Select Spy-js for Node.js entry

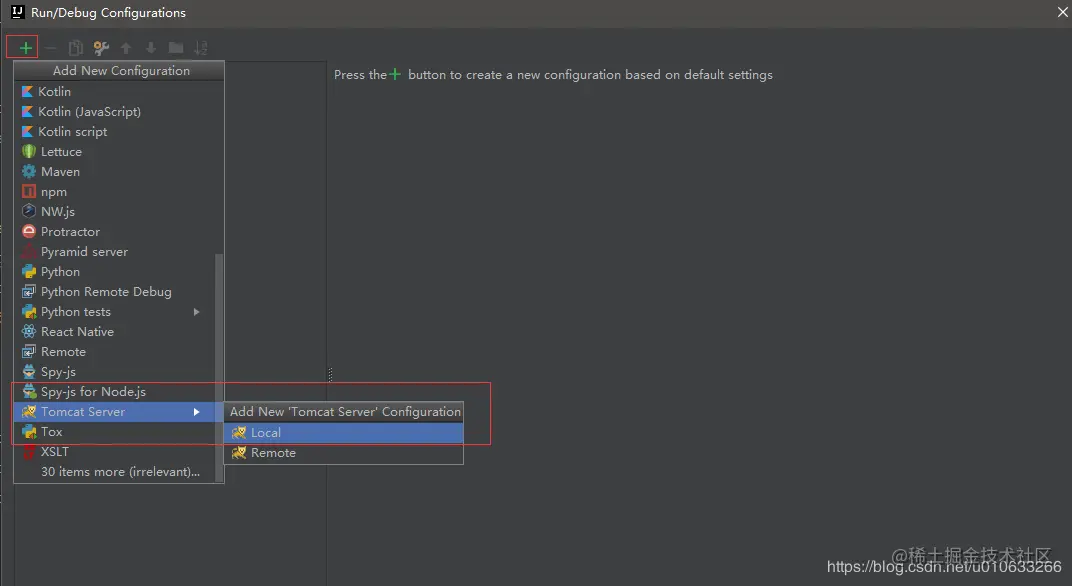pos(115,392)
